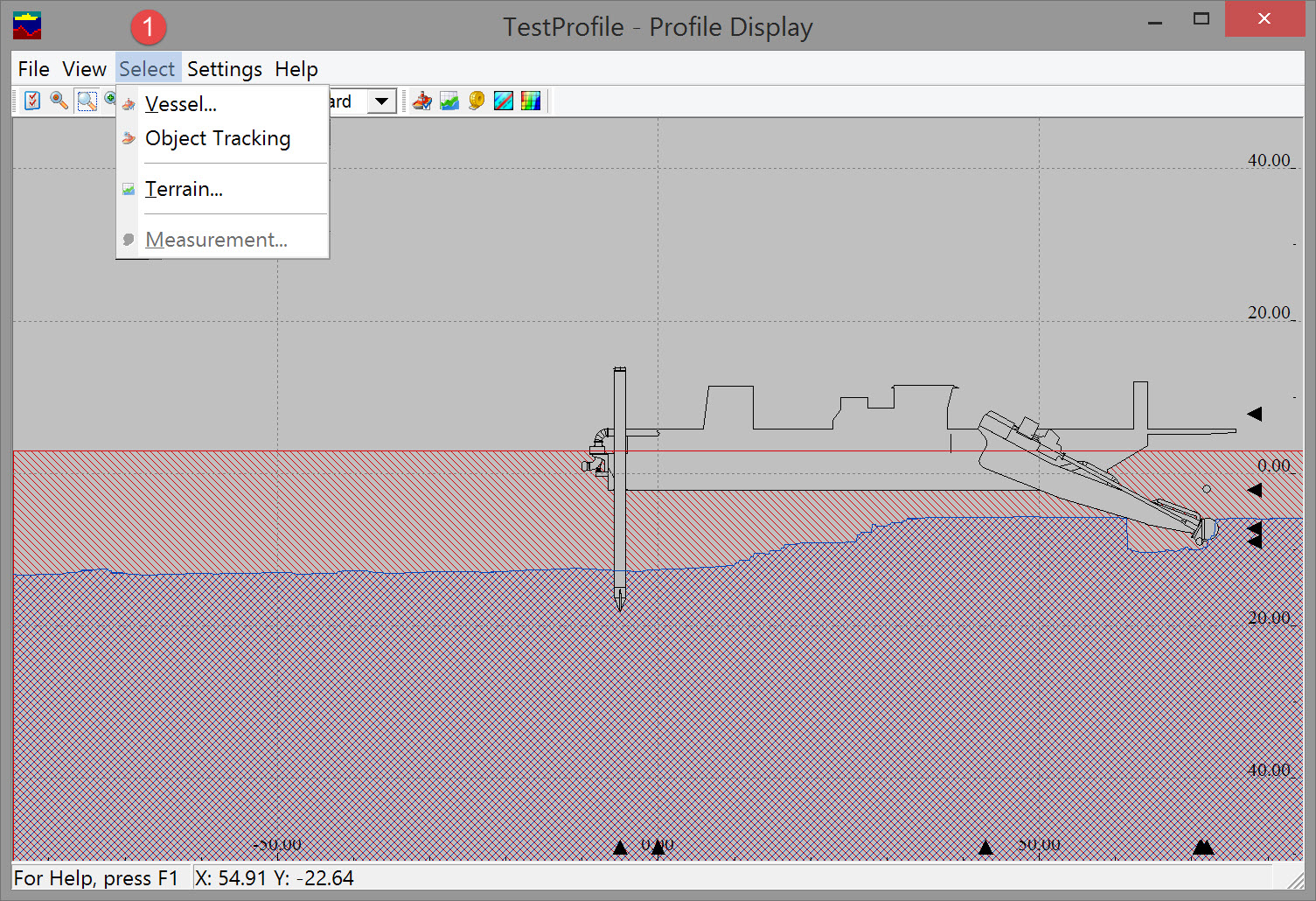Viewport: 1316px width, 901px height.
Task: Click the application icon in title bar
Action: (27, 26)
